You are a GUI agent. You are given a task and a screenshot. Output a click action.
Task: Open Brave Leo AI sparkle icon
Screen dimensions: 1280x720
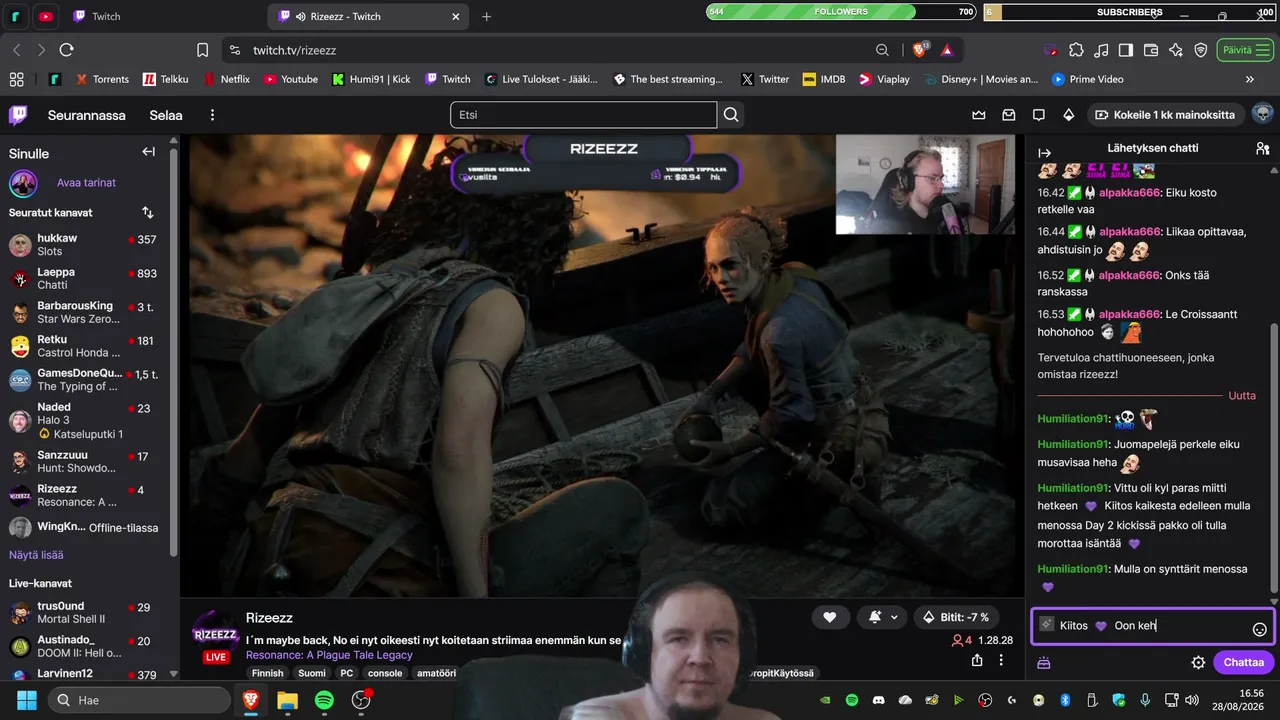point(1176,50)
